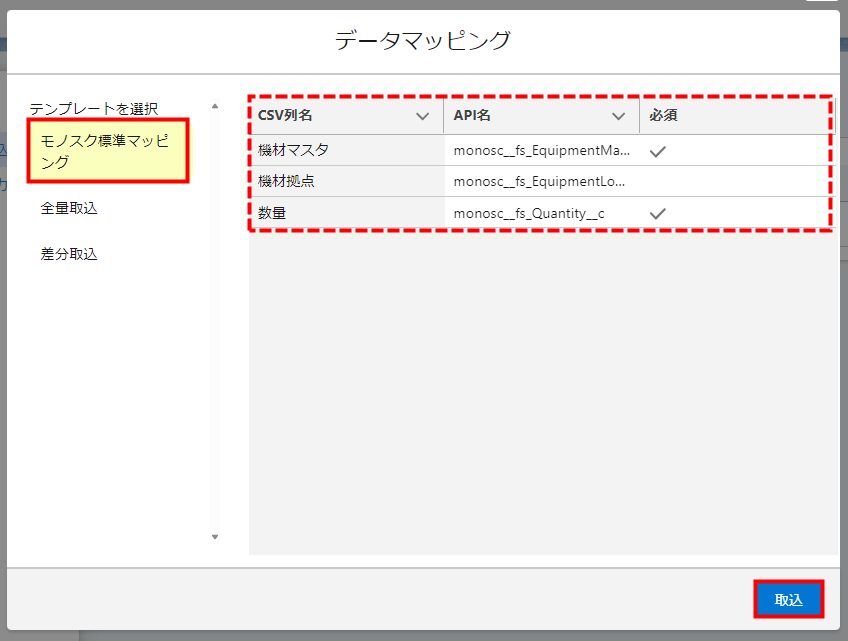
Task: Click empty 必須 cell for 機材拠点
Action: coord(735,182)
